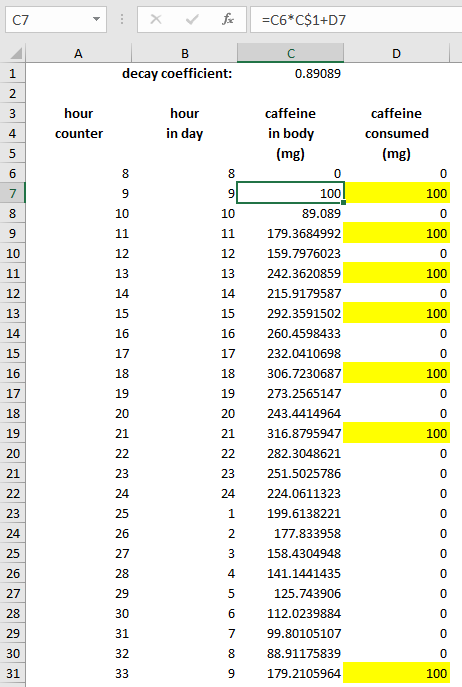Image resolution: width=462 pixels, height=687 pixels.
Task: Select cell with value 273.2565147
Action: [x=291, y=393]
